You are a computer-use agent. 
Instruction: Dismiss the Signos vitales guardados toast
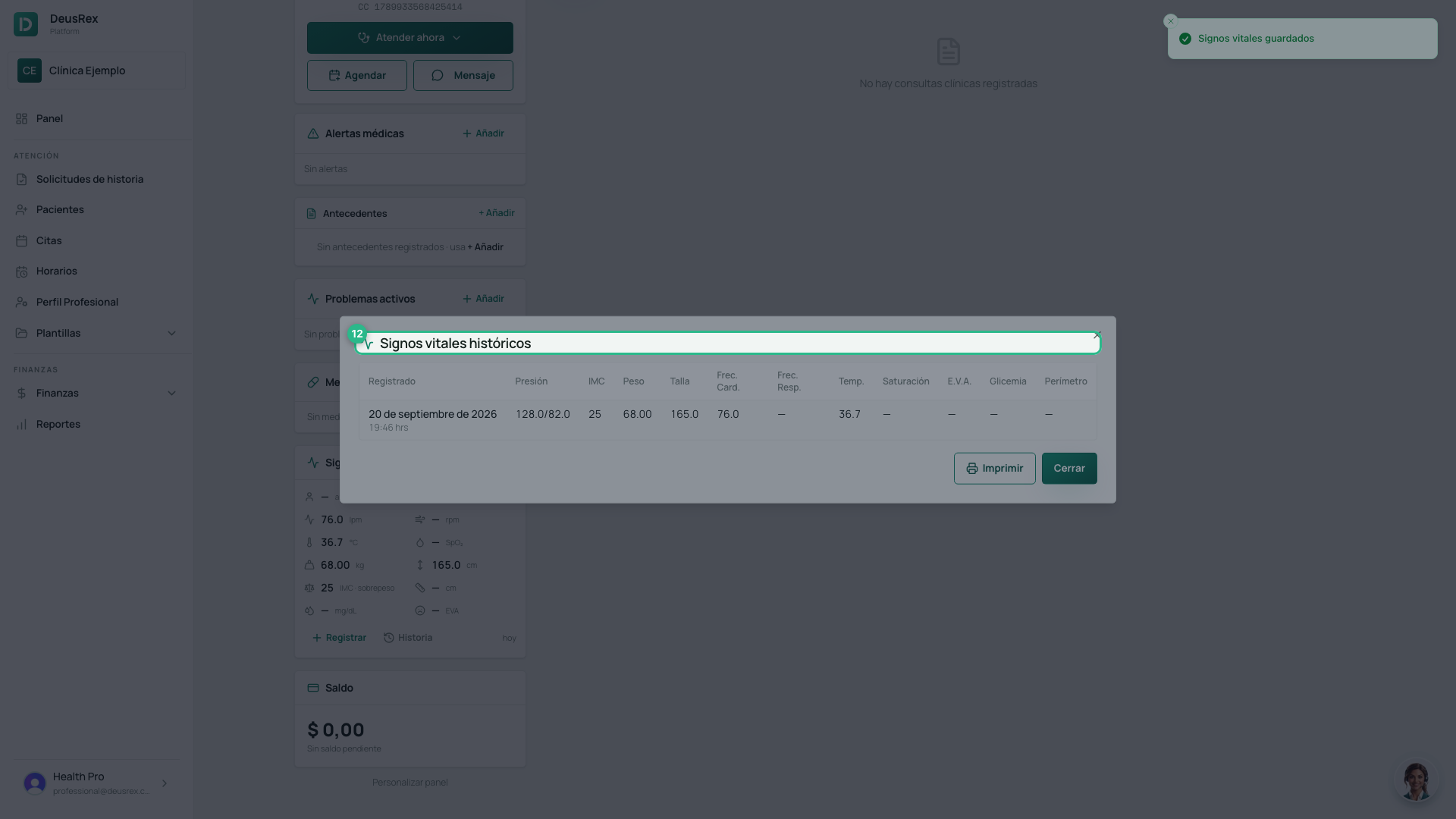click(x=1171, y=21)
